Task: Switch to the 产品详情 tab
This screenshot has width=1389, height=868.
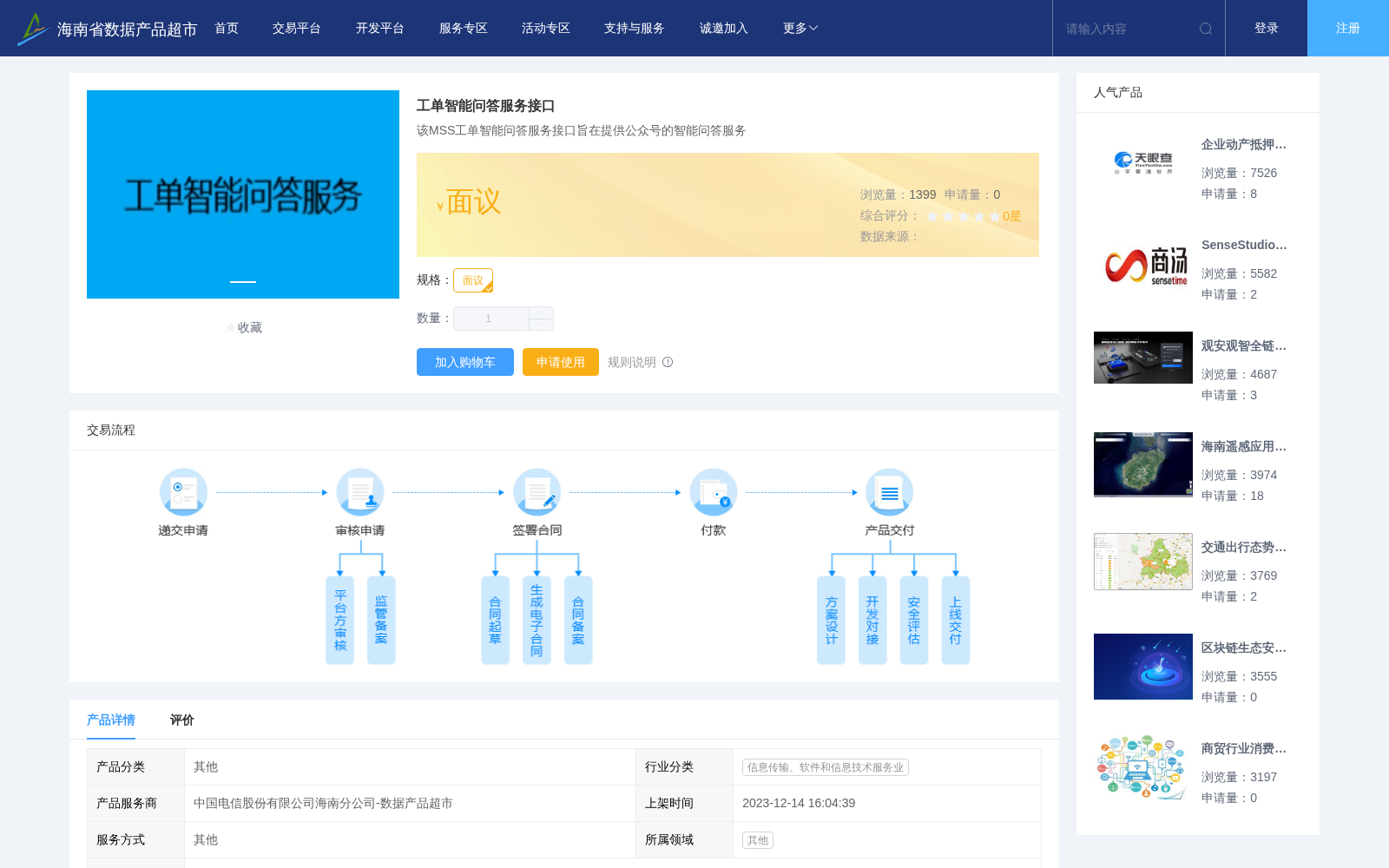Action: 111,720
